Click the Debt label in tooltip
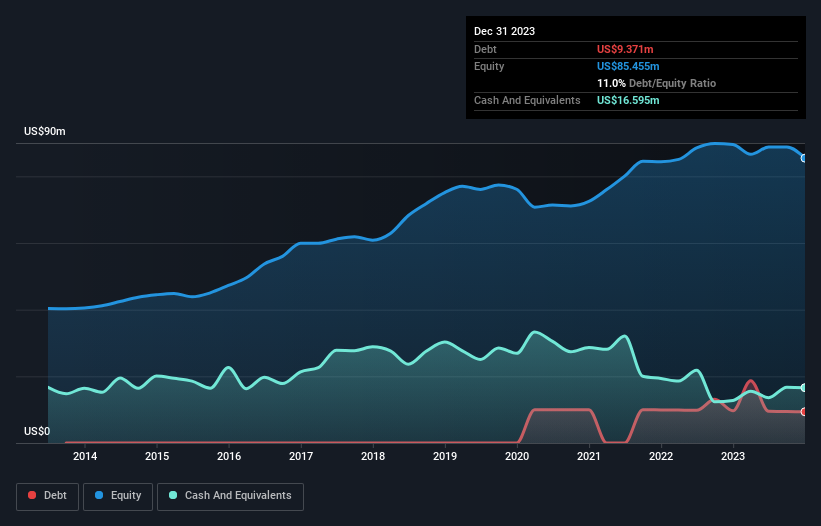This screenshot has width=821, height=526. [x=485, y=49]
